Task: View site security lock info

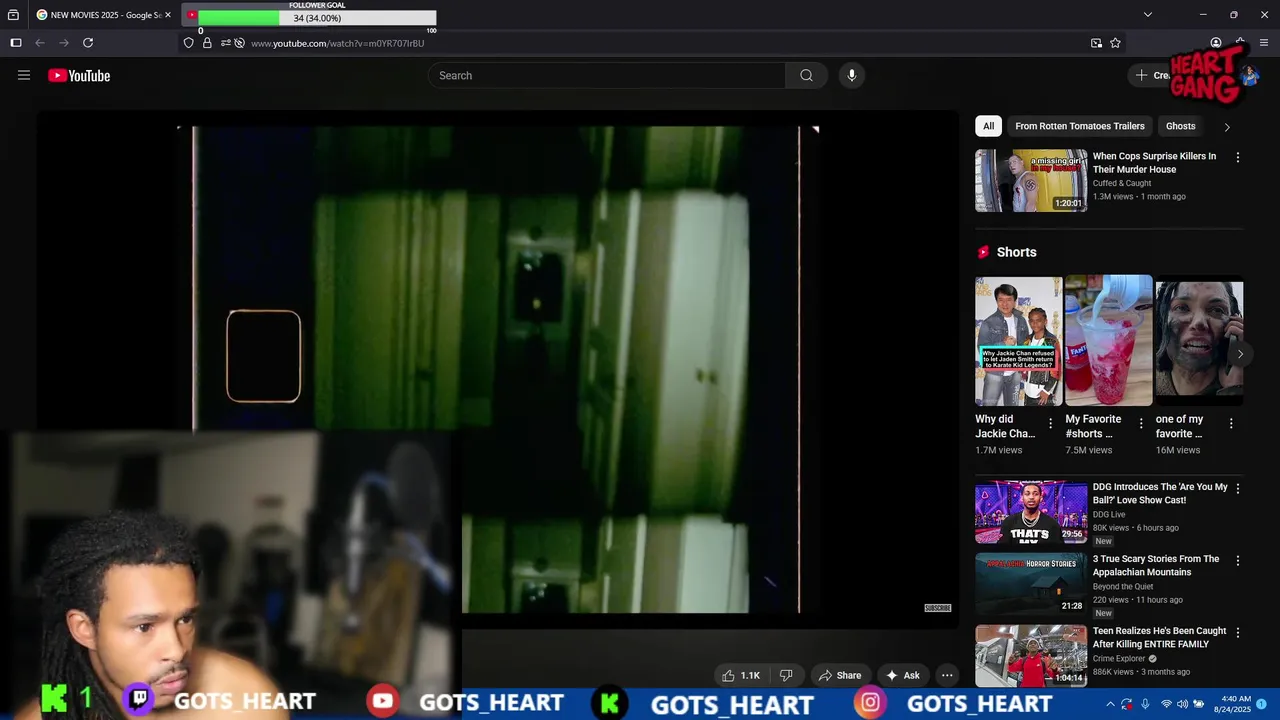Action: click(207, 43)
